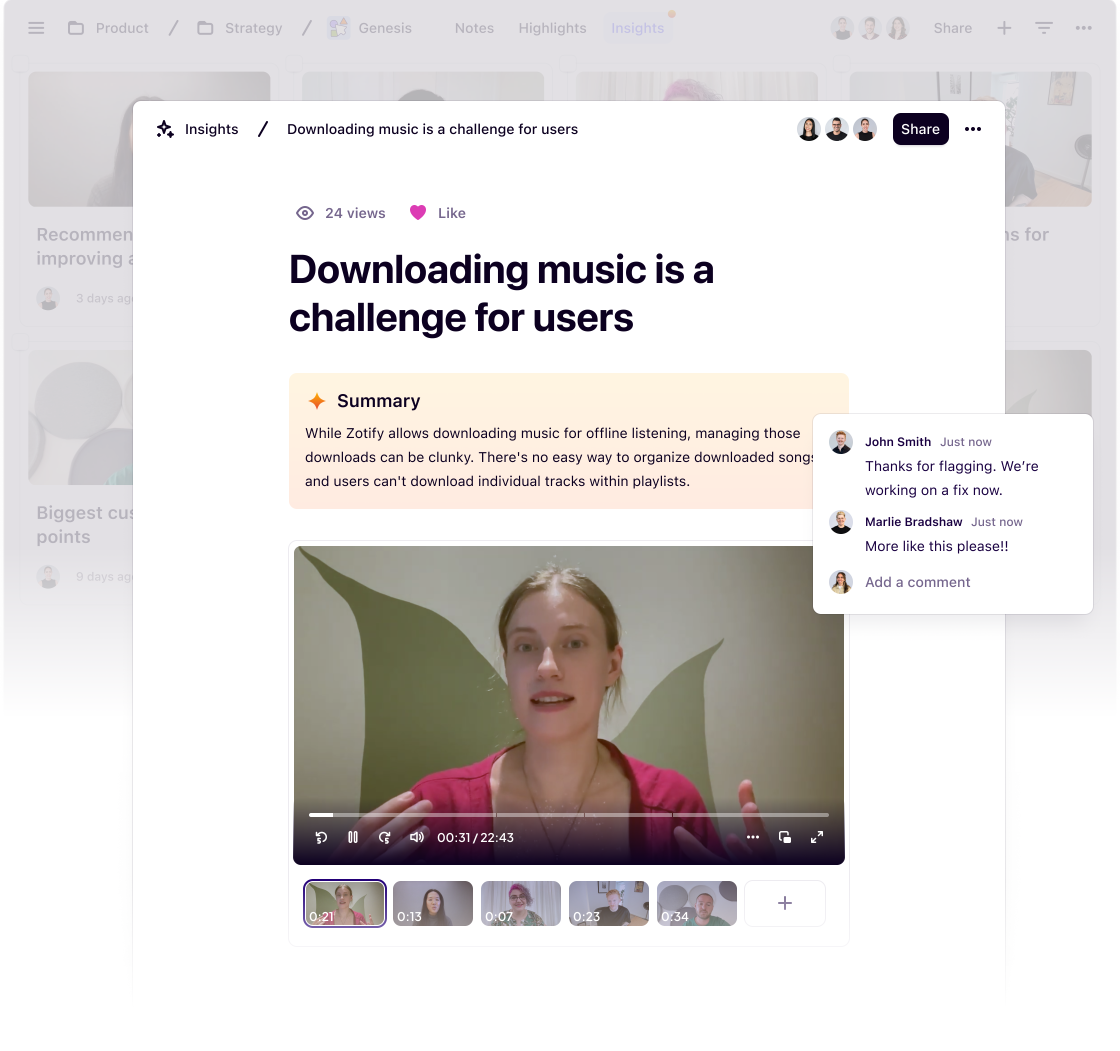Enable picture-in-picture mode icon
This screenshot has height=1051, width=1120.
784,837
